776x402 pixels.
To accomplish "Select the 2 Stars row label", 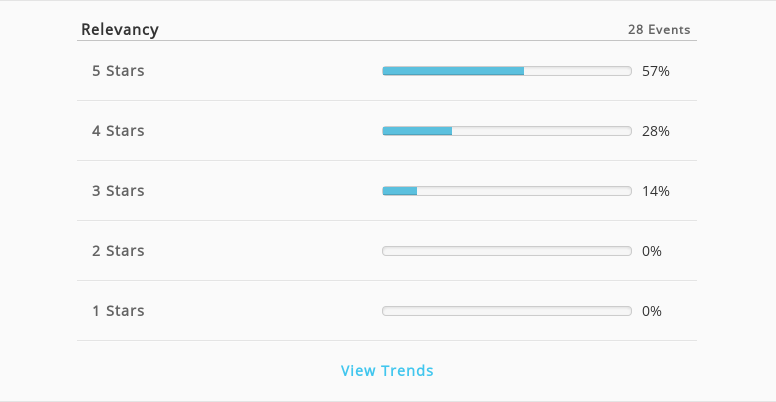I will click(x=118, y=251).
